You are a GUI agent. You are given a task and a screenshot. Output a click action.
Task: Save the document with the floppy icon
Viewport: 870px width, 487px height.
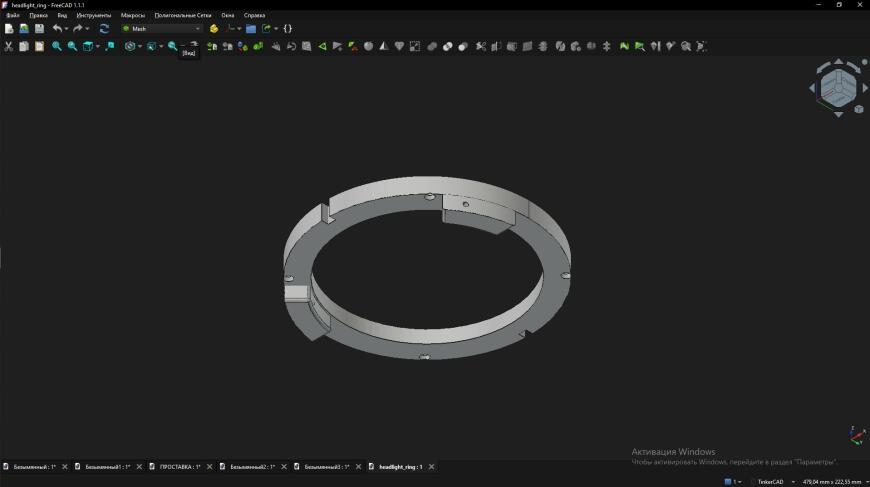coord(39,28)
